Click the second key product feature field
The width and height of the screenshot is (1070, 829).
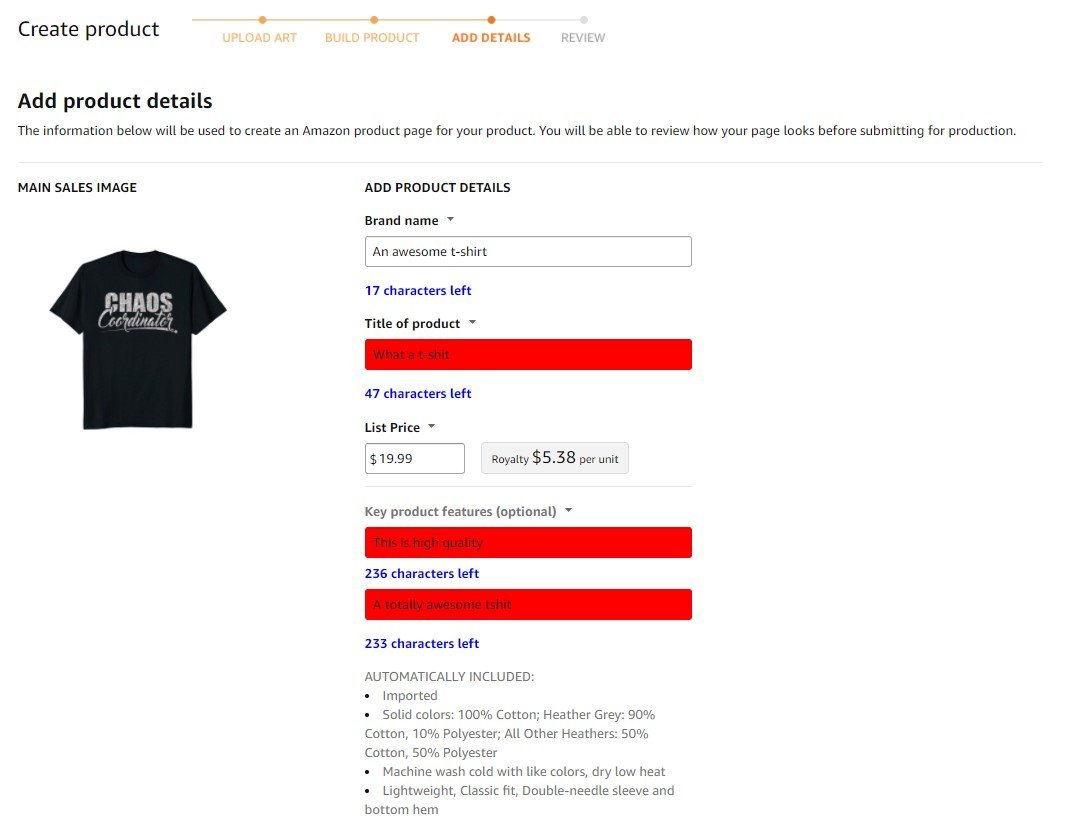[x=528, y=605]
